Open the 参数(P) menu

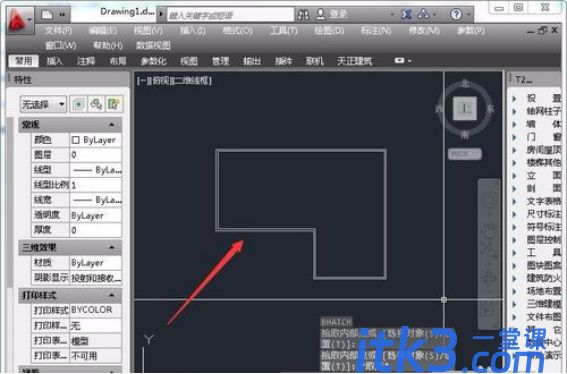(471, 31)
